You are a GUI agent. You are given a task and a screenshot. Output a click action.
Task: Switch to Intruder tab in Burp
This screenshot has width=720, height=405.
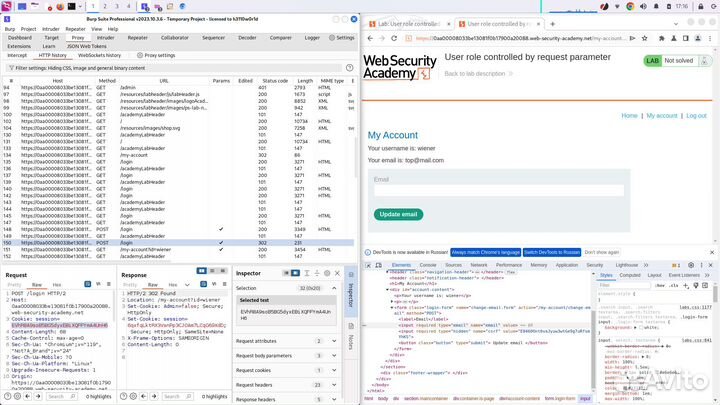[105, 38]
